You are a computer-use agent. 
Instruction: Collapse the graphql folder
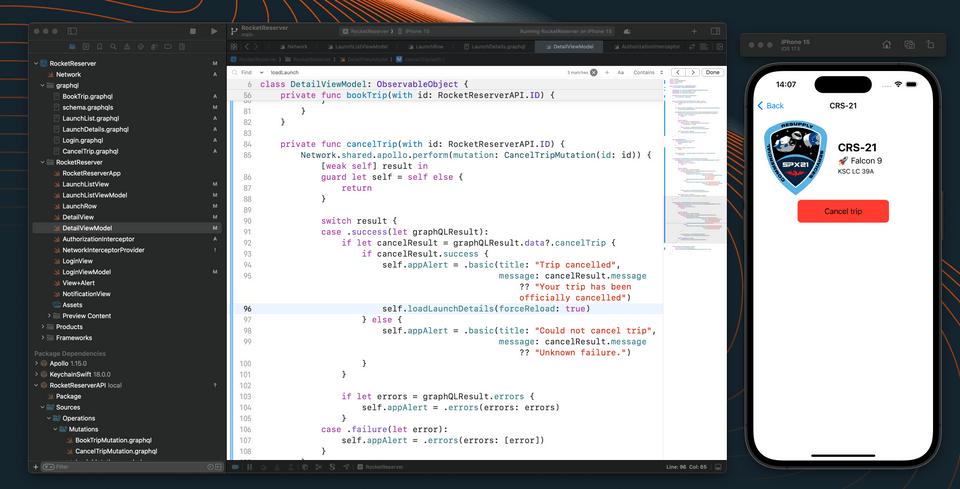[x=43, y=85]
